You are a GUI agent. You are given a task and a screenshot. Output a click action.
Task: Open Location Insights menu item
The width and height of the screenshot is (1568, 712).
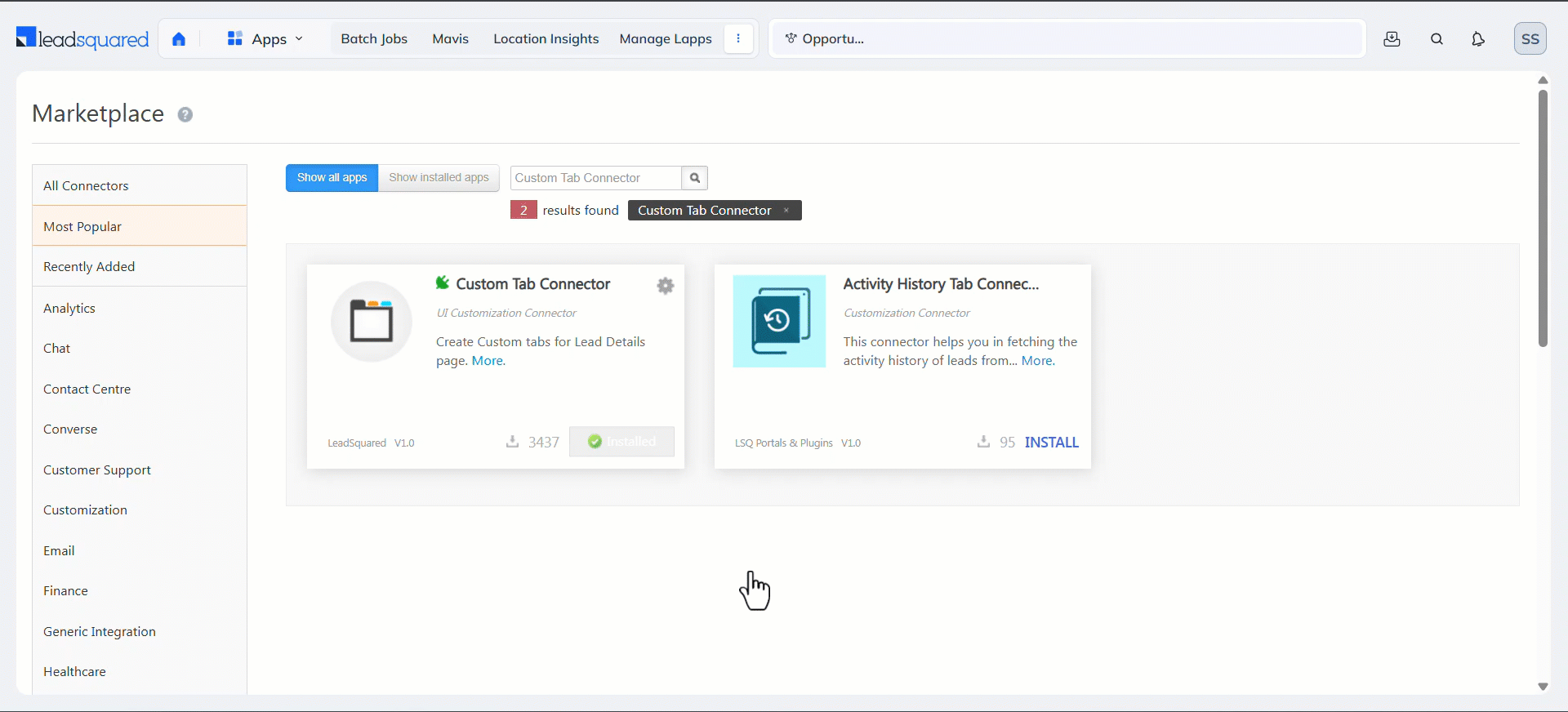(546, 39)
